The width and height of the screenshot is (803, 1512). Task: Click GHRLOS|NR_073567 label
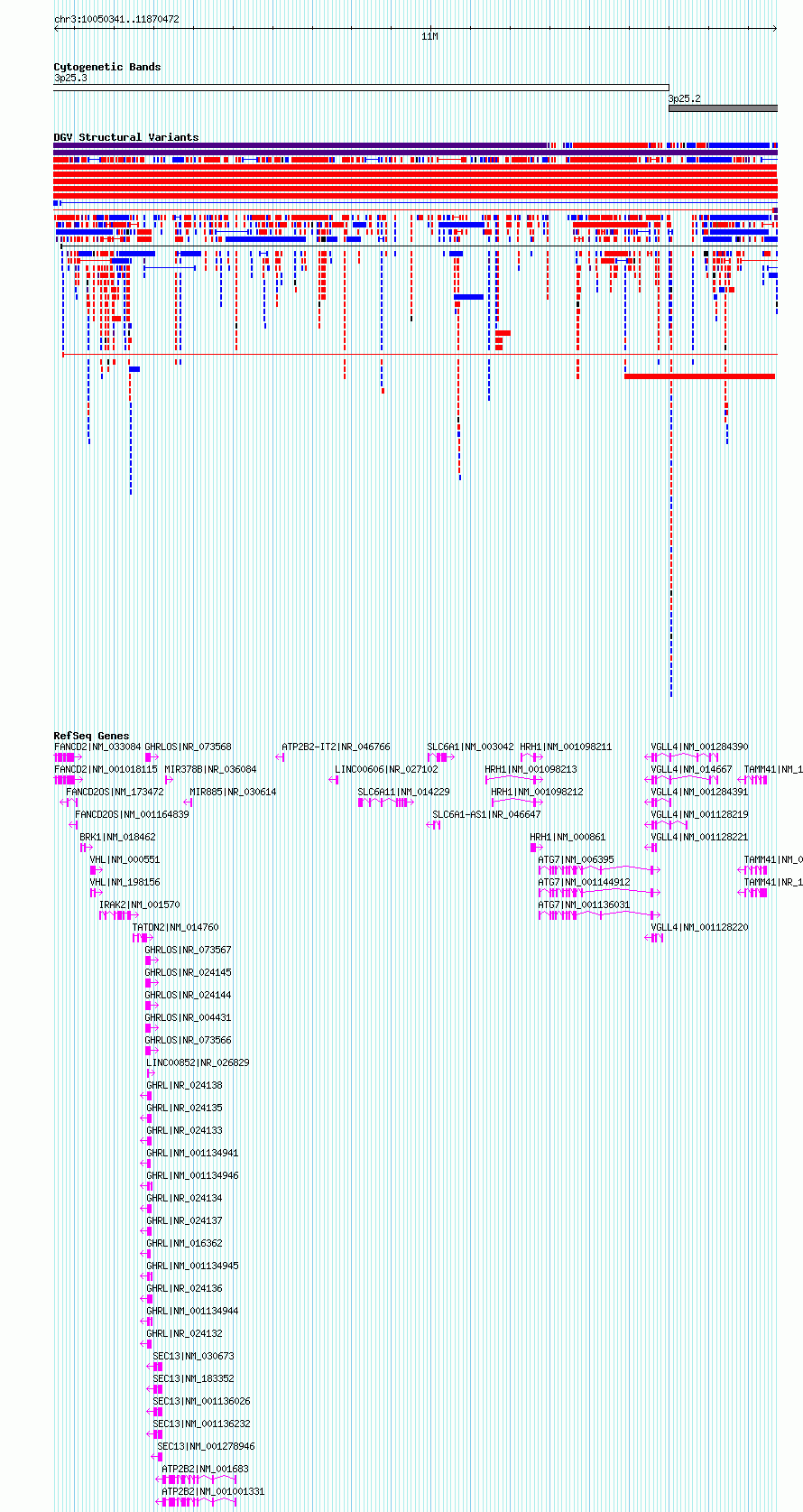(x=189, y=950)
